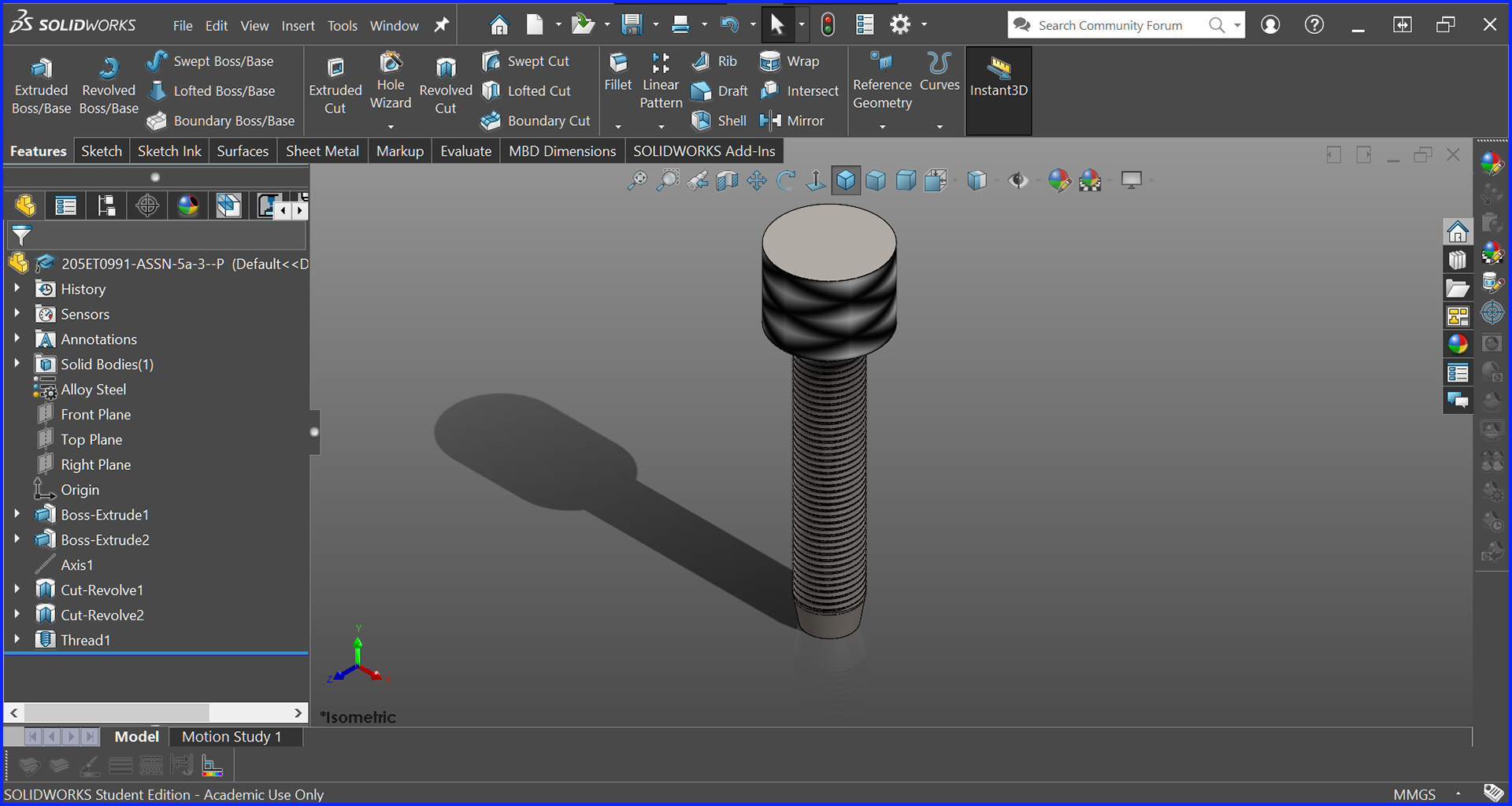The image size is (1512, 806).
Task: Open the Options gear icon
Action: 899,25
